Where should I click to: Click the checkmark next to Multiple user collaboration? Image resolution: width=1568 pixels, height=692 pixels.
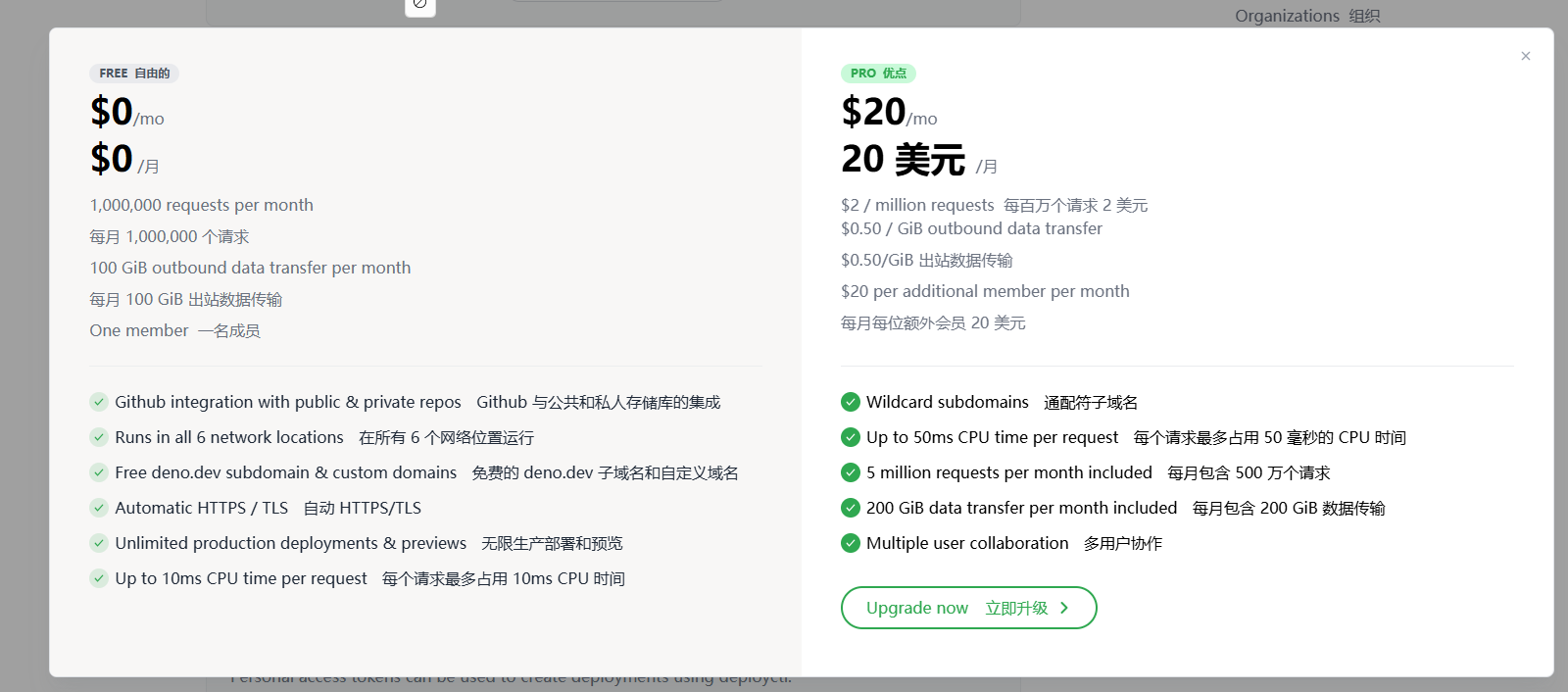pyautogui.click(x=851, y=543)
